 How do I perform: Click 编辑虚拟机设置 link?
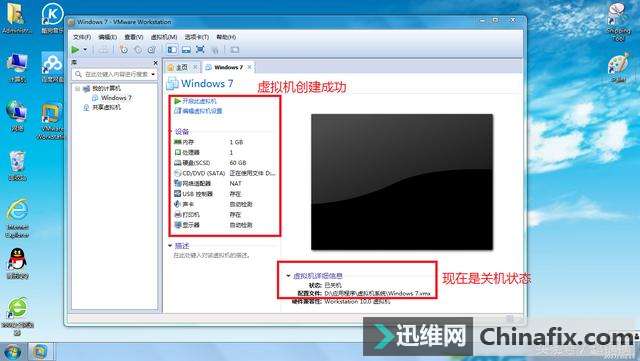(202, 111)
